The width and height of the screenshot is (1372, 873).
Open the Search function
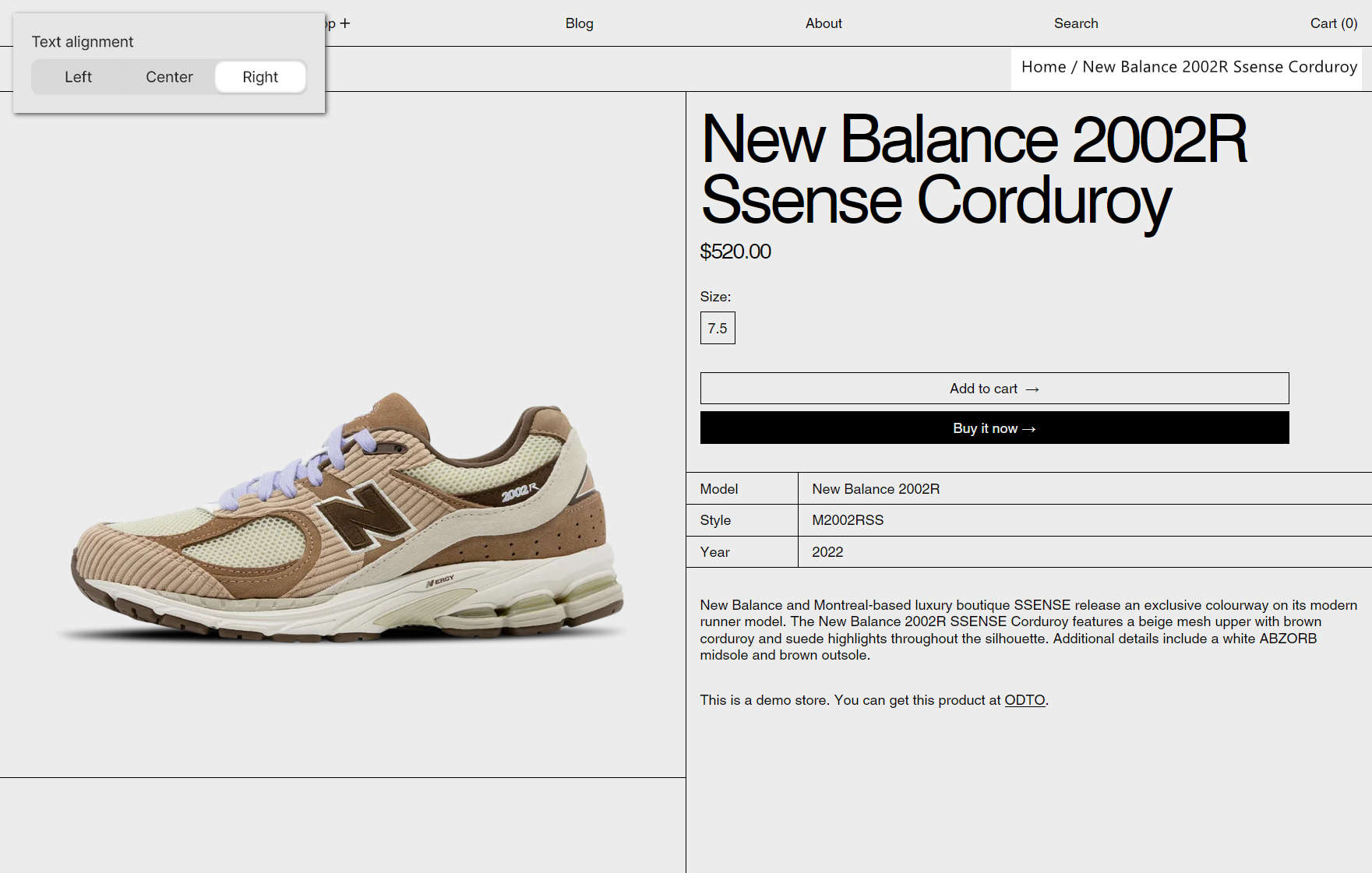tap(1076, 23)
